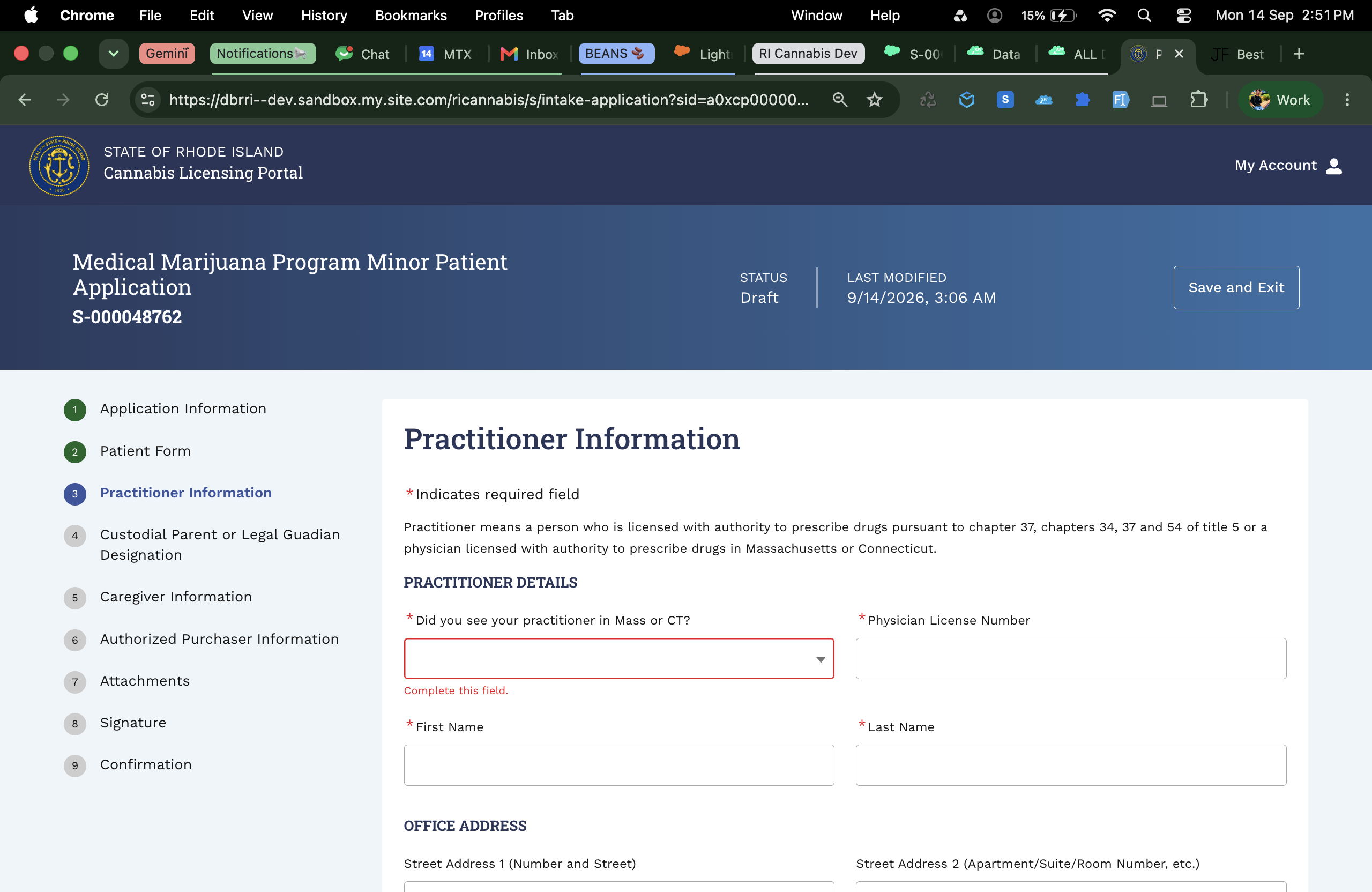Click the Salesforce cloud extension icon
Viewport: 1372px width, 892px height.
pyautogui.click(x=1043, y=100)
